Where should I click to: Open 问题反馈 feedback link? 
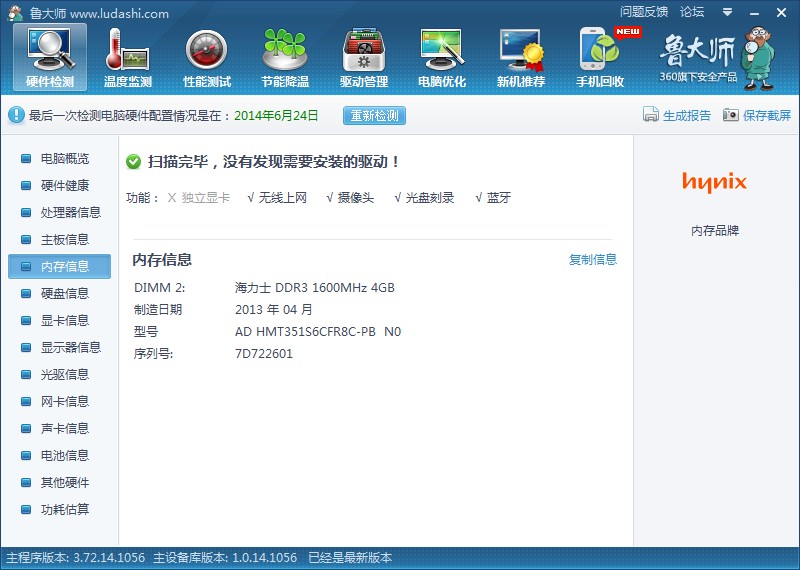(x=644, y=12)
